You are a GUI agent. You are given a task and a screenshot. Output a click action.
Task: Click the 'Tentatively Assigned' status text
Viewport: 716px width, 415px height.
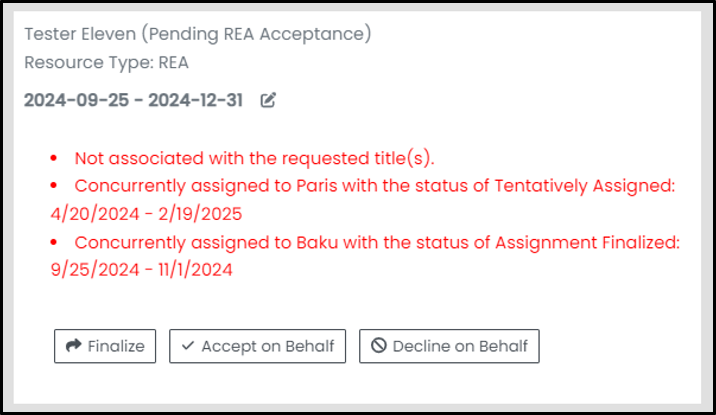(x=584, y=186)
